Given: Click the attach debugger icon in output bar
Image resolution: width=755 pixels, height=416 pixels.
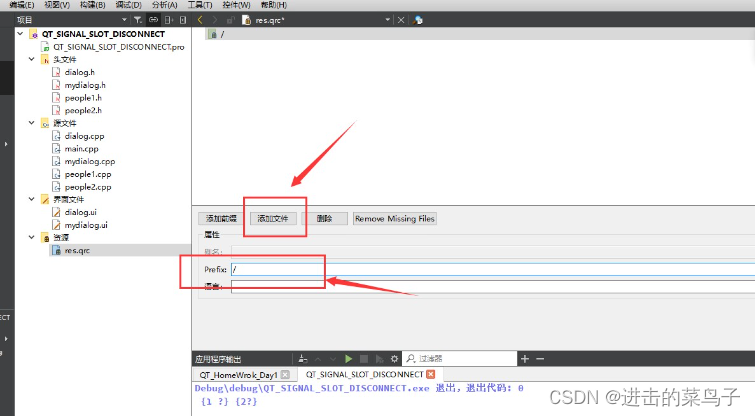Looking at the screenshot, I should [379, 359].
